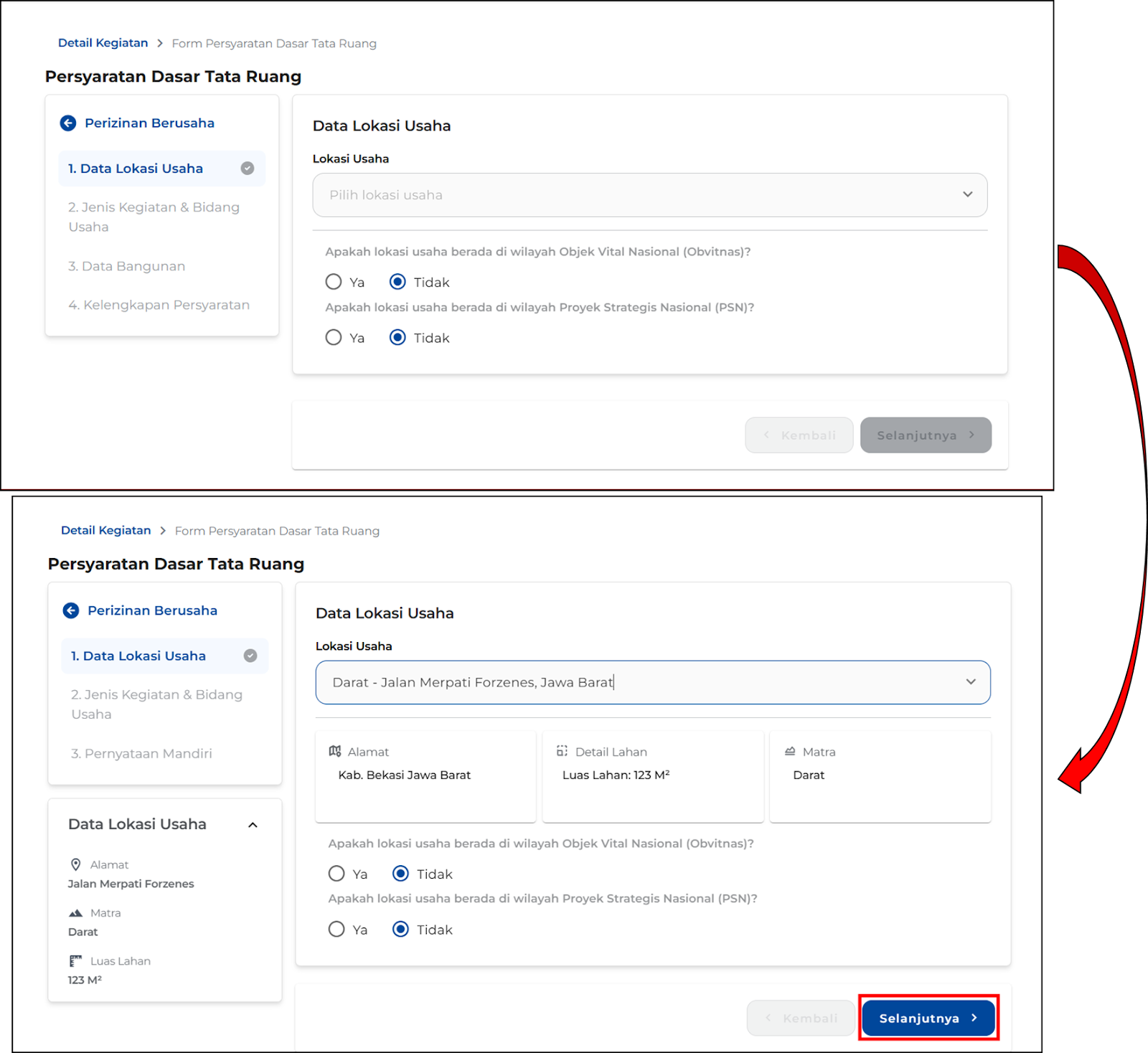Click the blue Selanjutnya button outlined in red
The image size is (1148, 1053).
pos(928,1018)
